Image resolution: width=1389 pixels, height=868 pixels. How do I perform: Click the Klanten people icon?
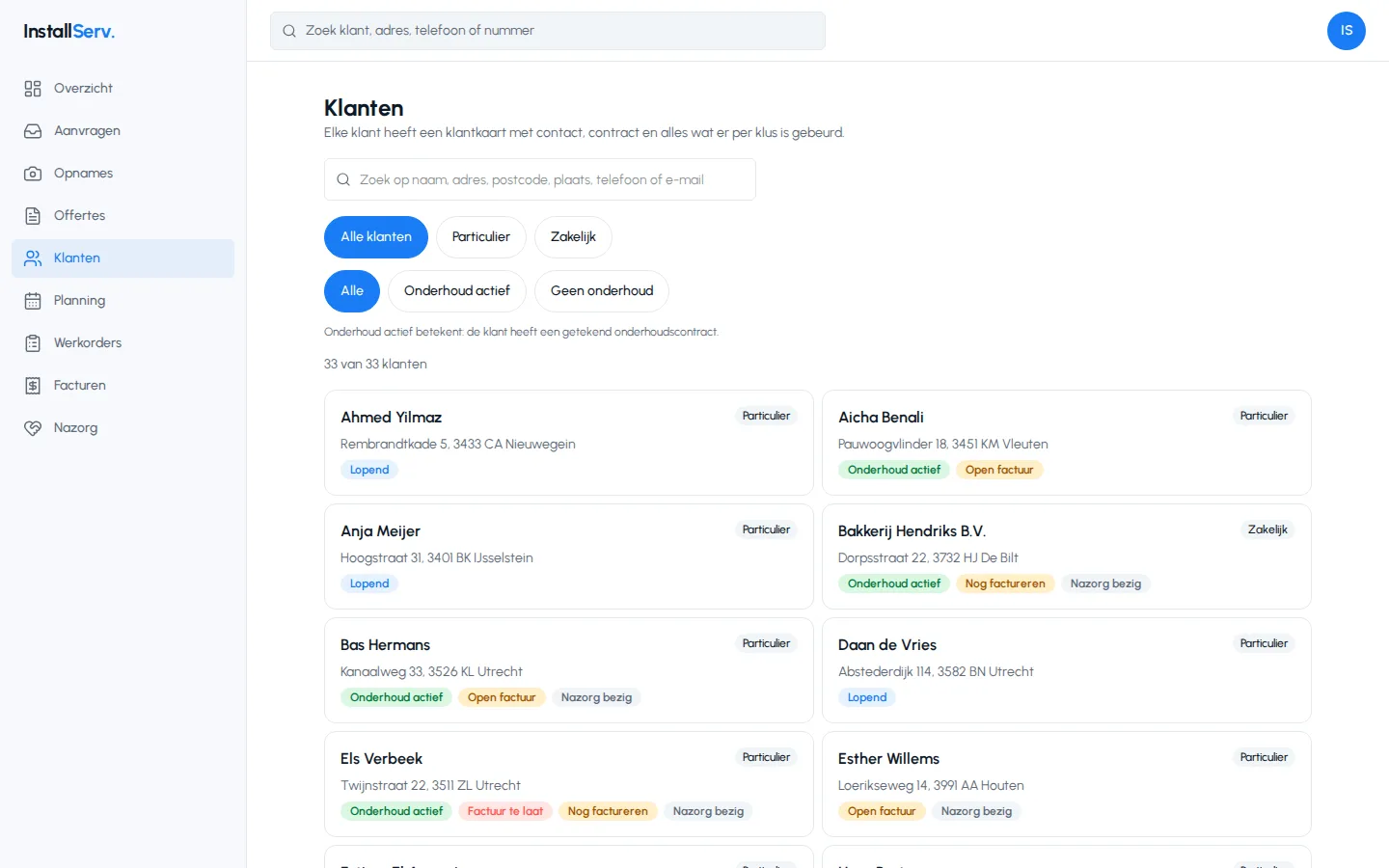[33, 258]
